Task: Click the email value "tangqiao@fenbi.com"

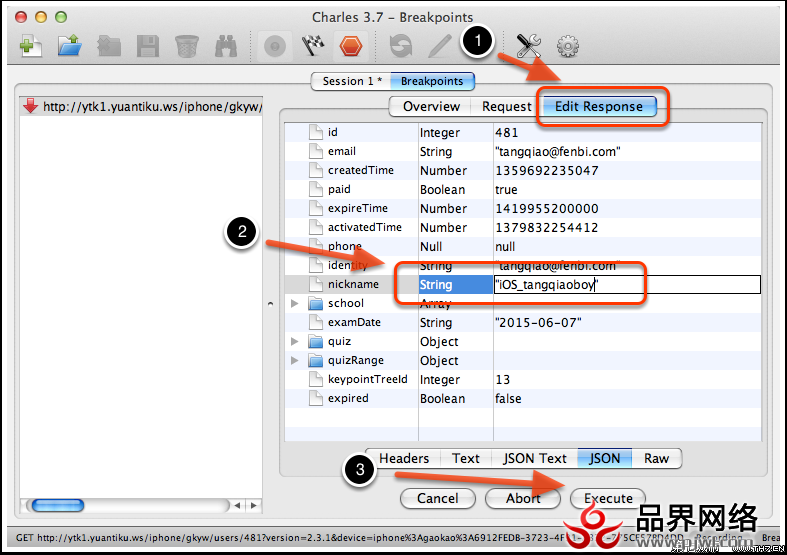Action: 558,152
